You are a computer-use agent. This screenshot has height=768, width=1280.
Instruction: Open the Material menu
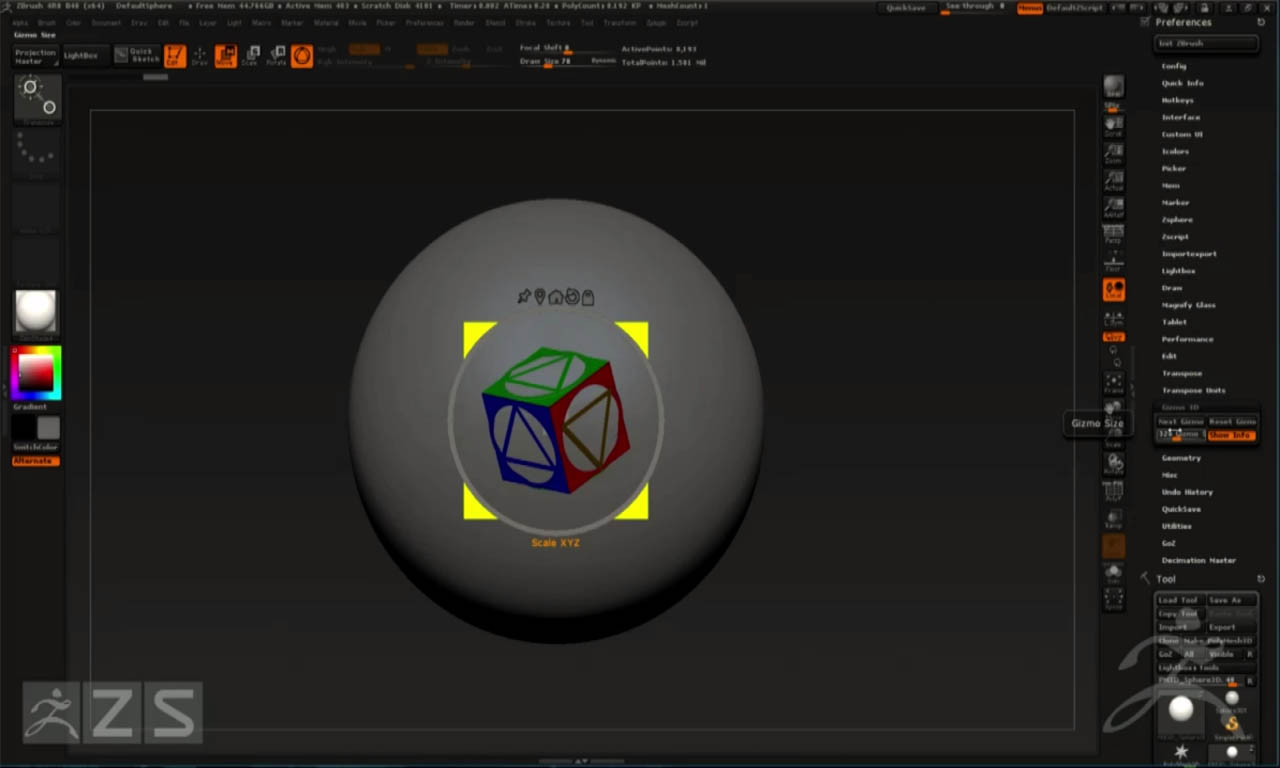[x=326, y=22]
